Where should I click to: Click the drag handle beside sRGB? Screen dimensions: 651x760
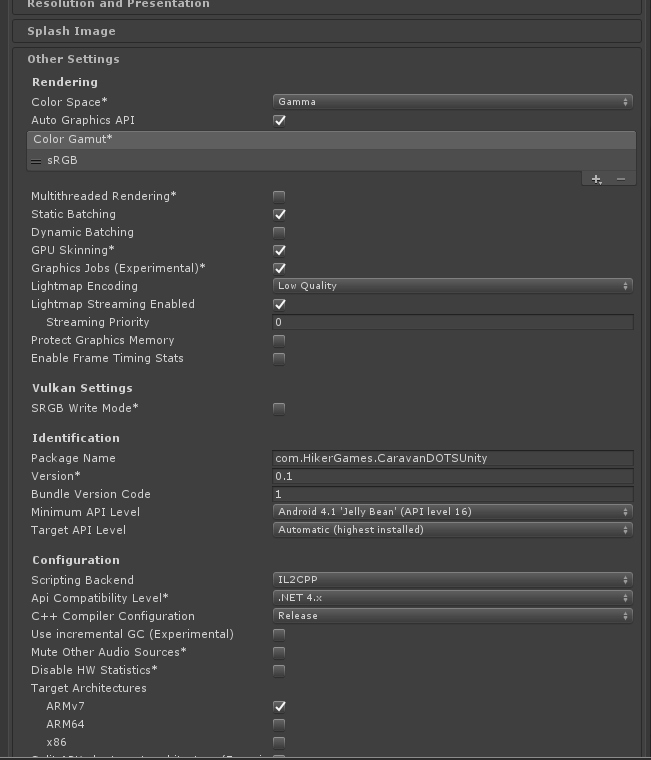click(x=37, y=161)
